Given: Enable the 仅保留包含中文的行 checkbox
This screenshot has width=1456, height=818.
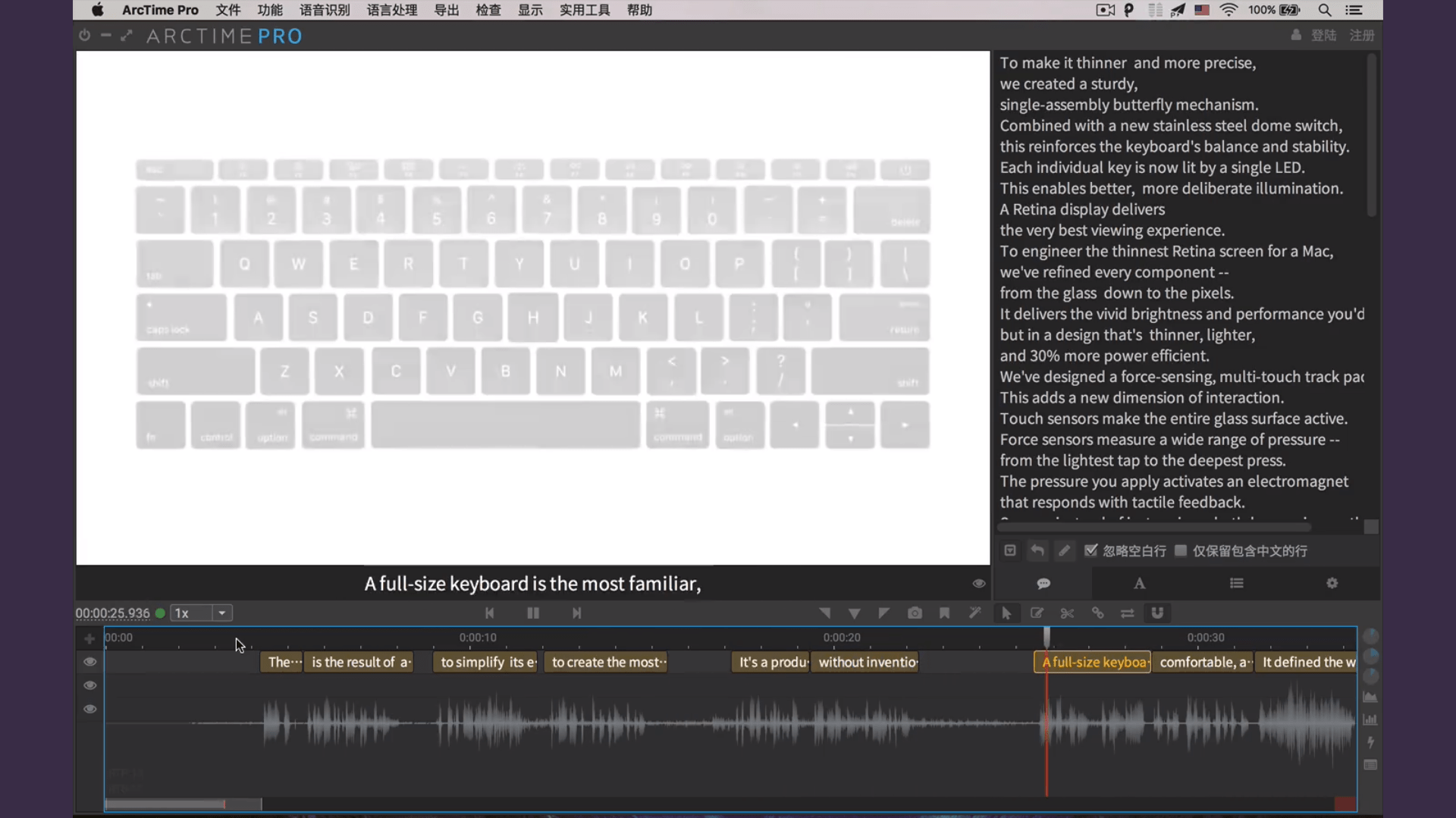Looking at the screenshot, I should coord(1181,550).
